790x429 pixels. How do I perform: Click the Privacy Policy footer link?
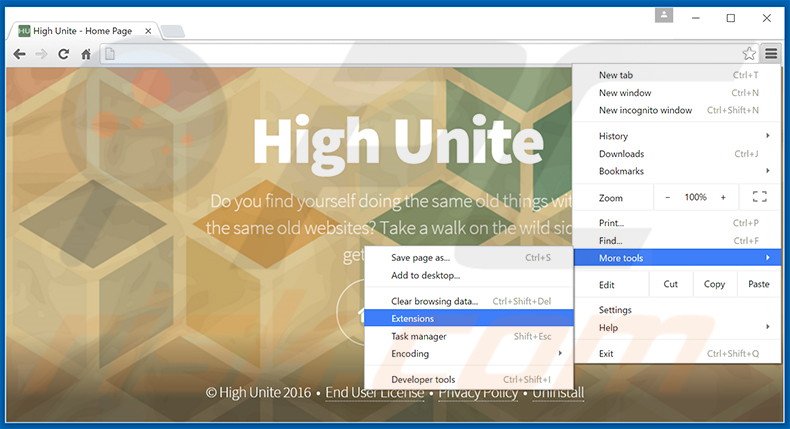tap(478, 393)
